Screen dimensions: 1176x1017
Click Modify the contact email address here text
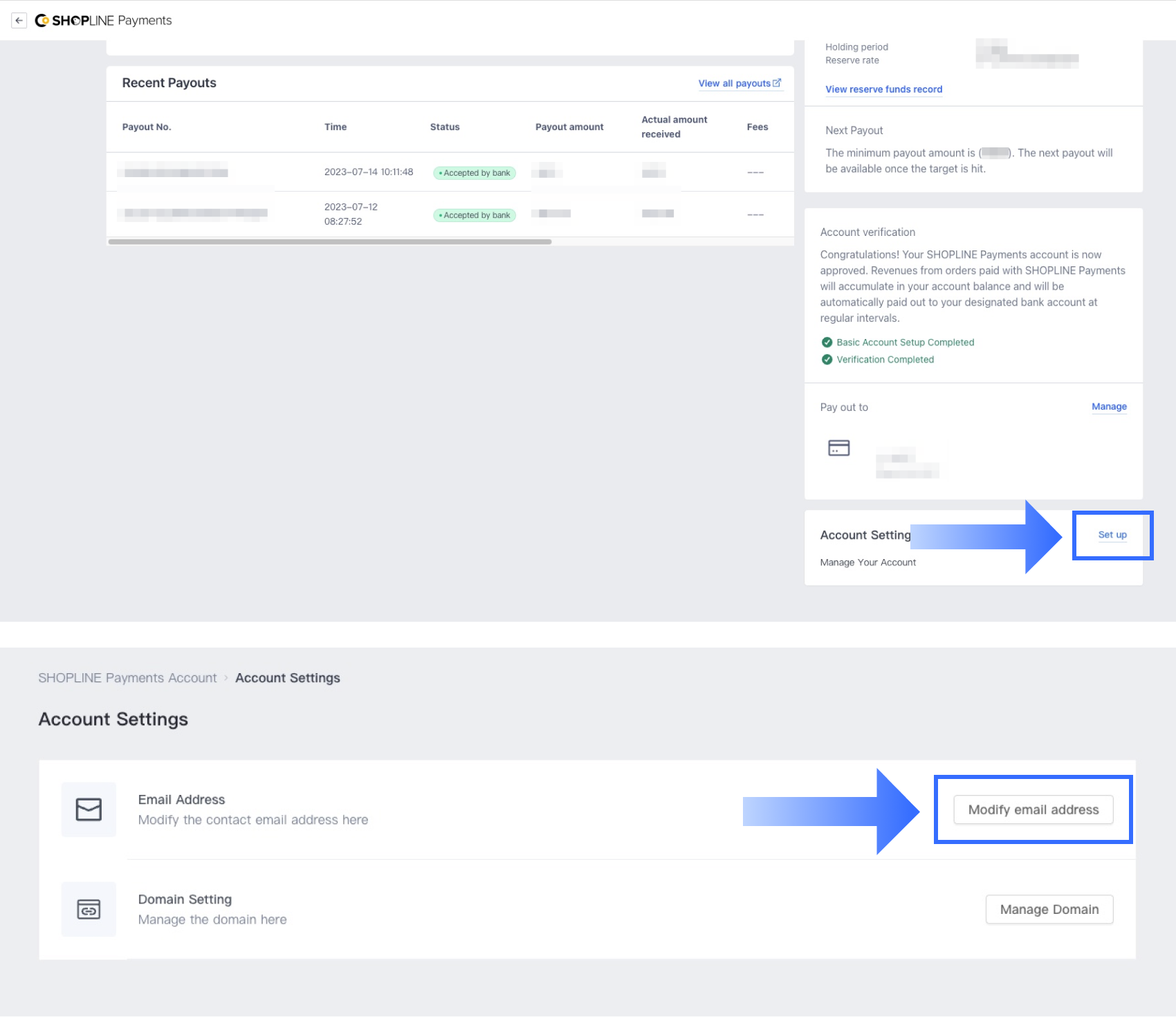click(253, 820)
